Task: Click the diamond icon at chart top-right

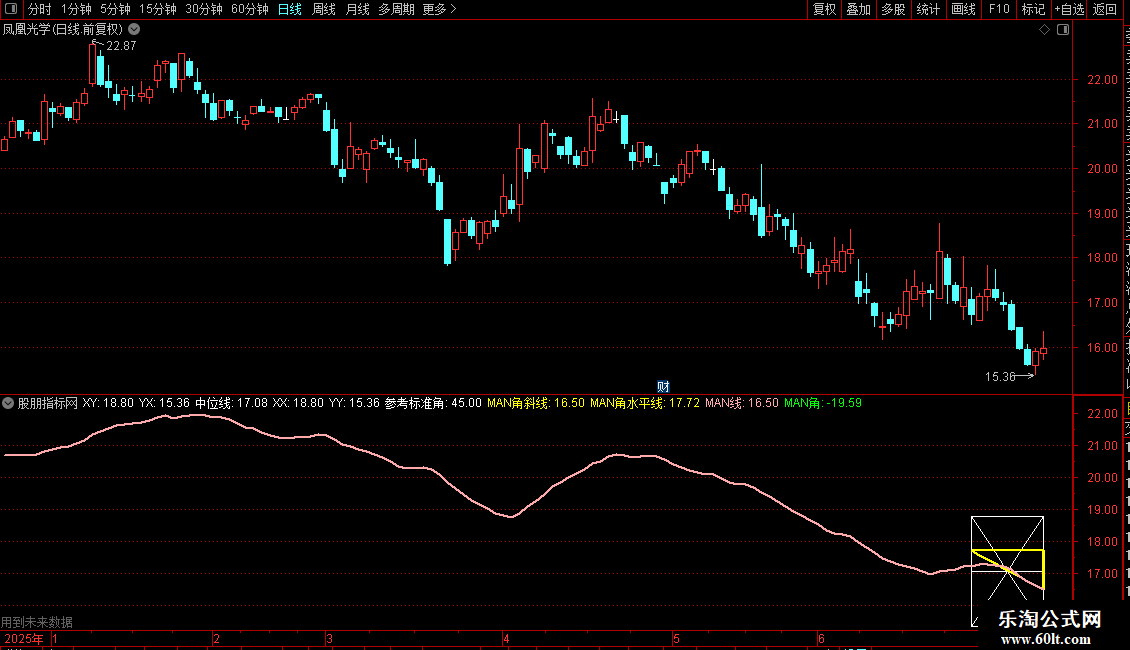Action: [x=1044, y=30]
